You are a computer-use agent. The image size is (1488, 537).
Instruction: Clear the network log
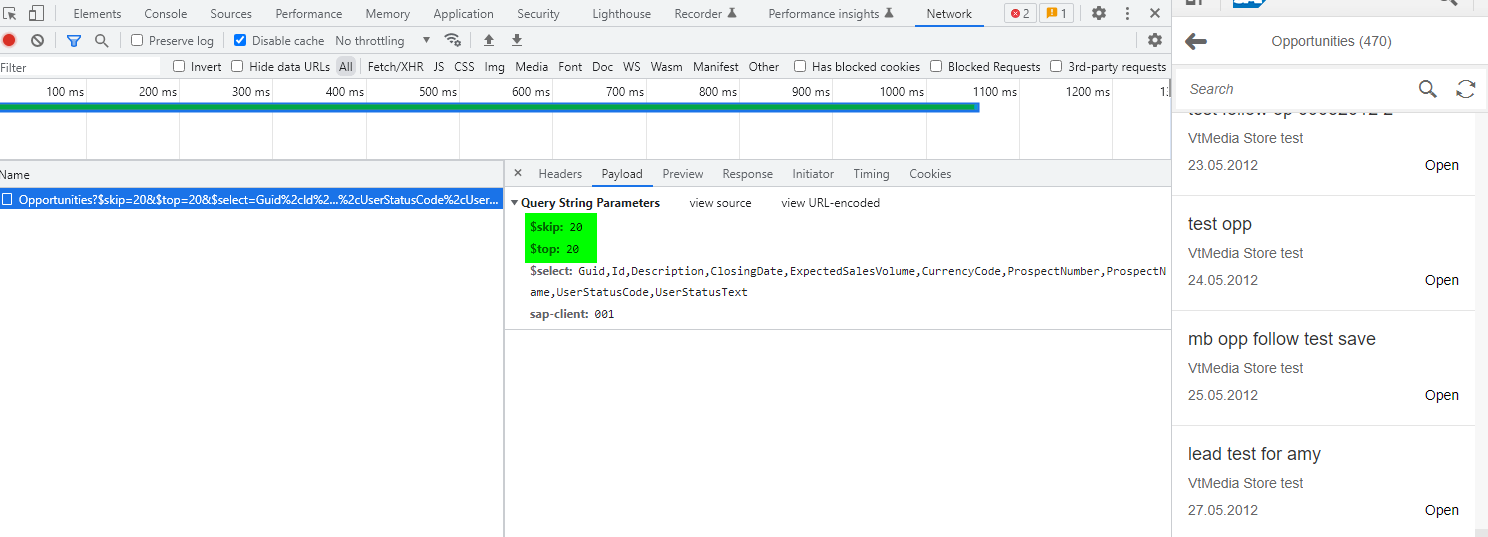(37, 41)
